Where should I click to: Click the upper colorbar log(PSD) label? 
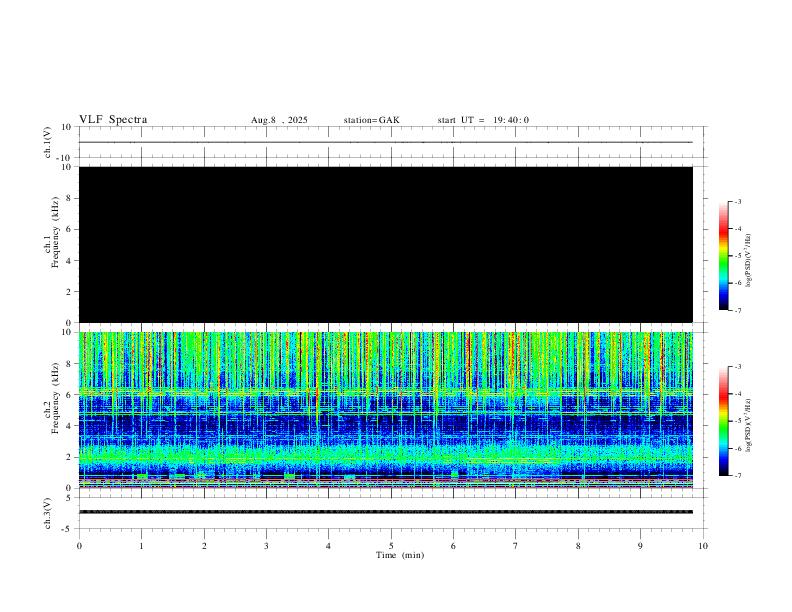point(749,261)
